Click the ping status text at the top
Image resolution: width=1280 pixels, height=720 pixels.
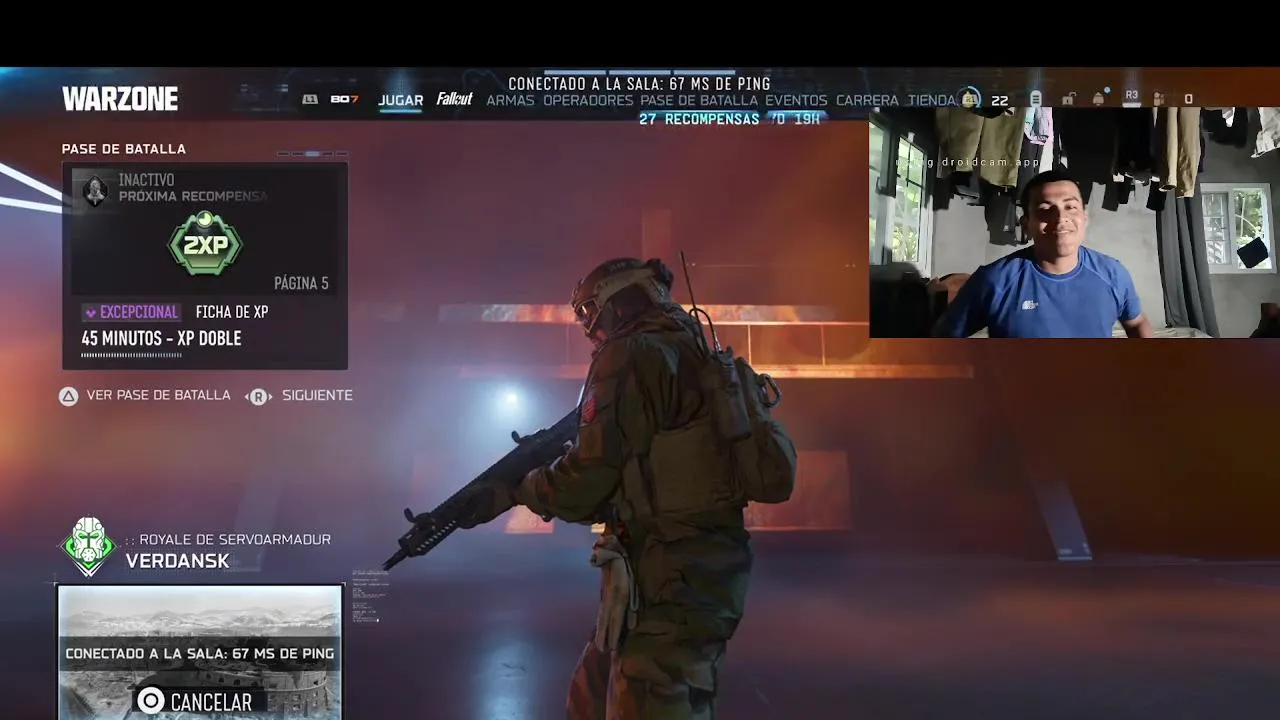(x=639, y=84)
